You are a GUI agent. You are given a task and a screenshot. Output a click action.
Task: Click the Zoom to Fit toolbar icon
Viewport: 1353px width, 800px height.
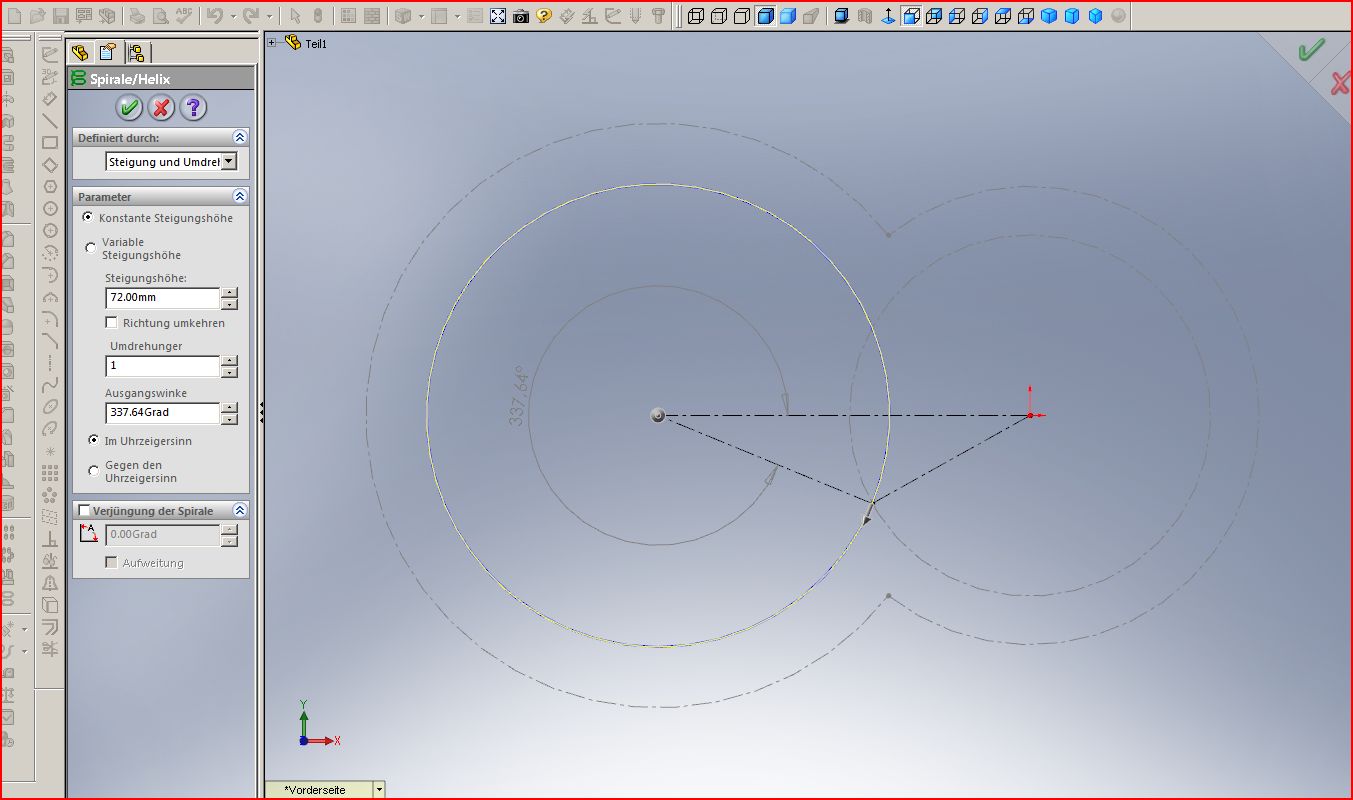tap(498, 16)
